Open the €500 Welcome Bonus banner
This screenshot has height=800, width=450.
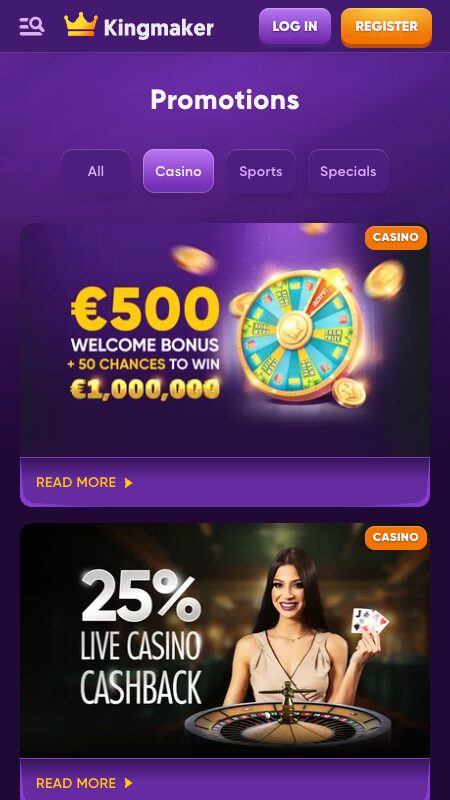pos(224,340)
